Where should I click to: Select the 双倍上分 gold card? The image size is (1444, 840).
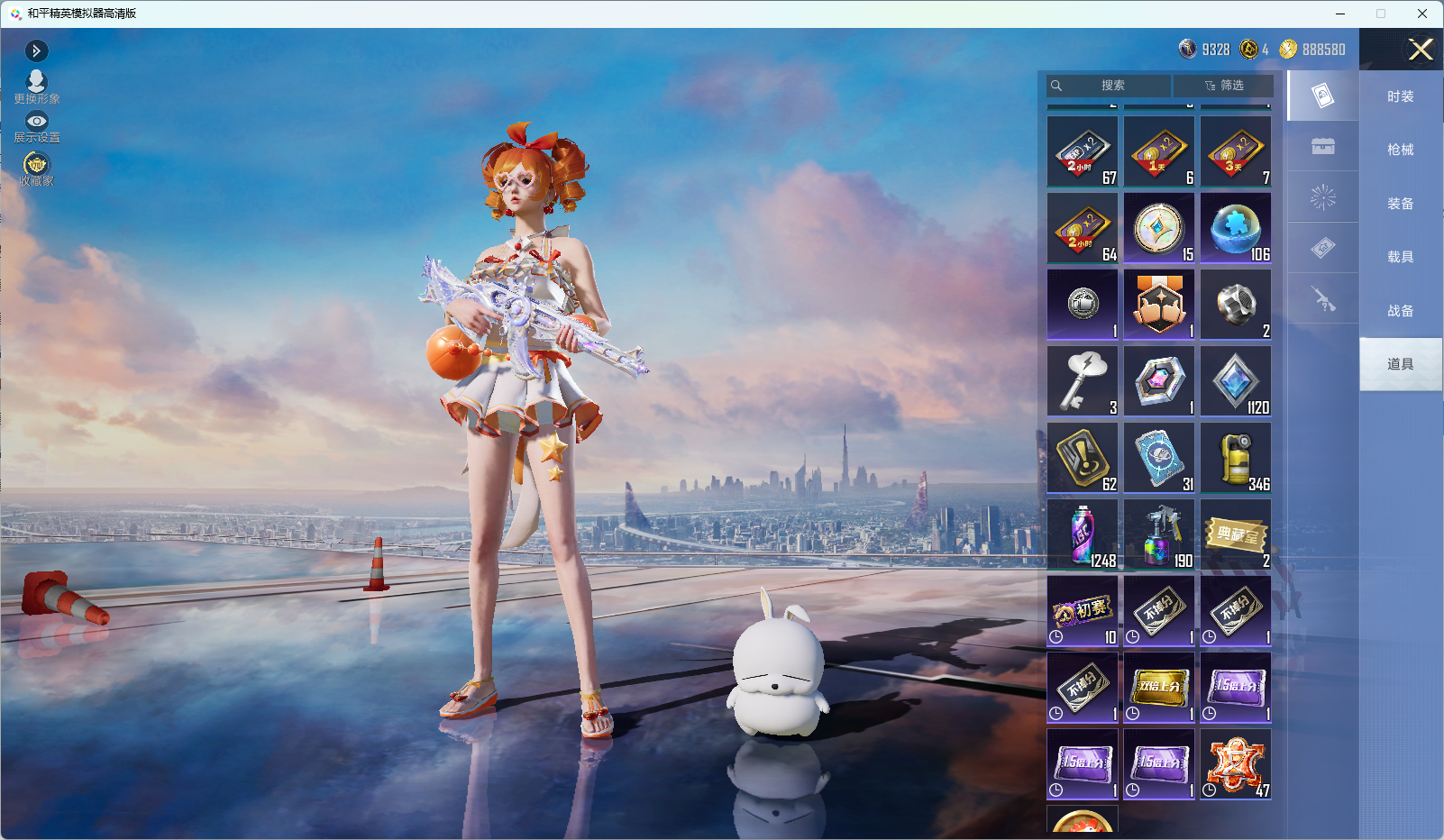(x=1159, y=688)
